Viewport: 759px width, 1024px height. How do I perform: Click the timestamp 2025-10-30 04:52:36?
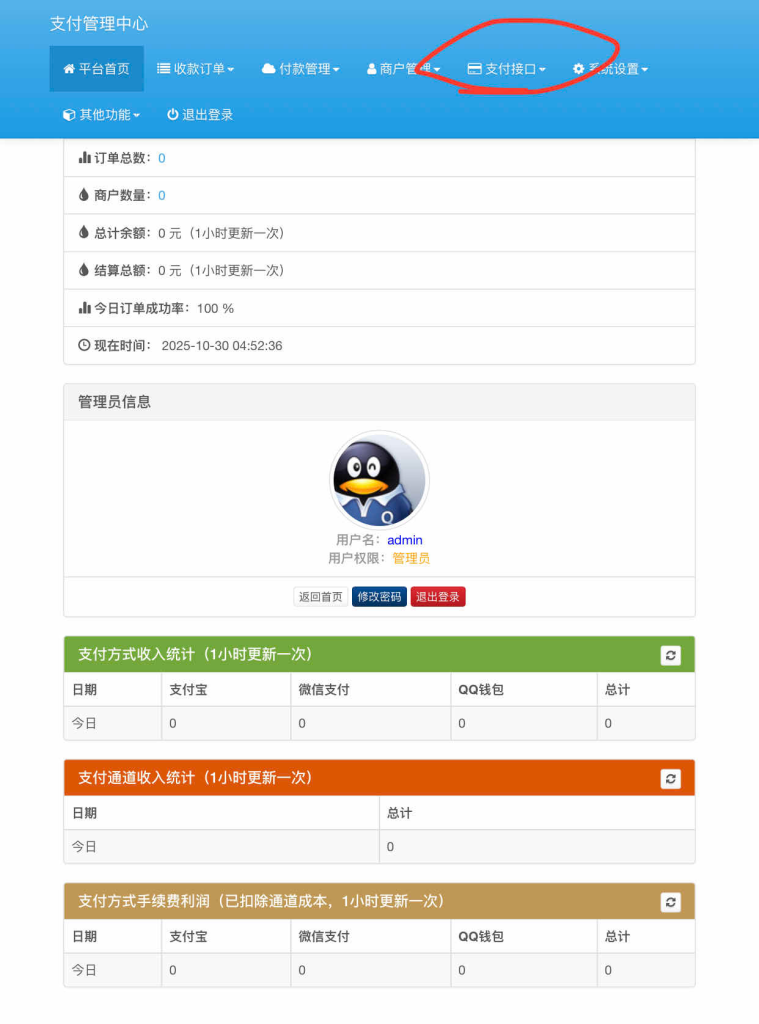pos(222,345)
